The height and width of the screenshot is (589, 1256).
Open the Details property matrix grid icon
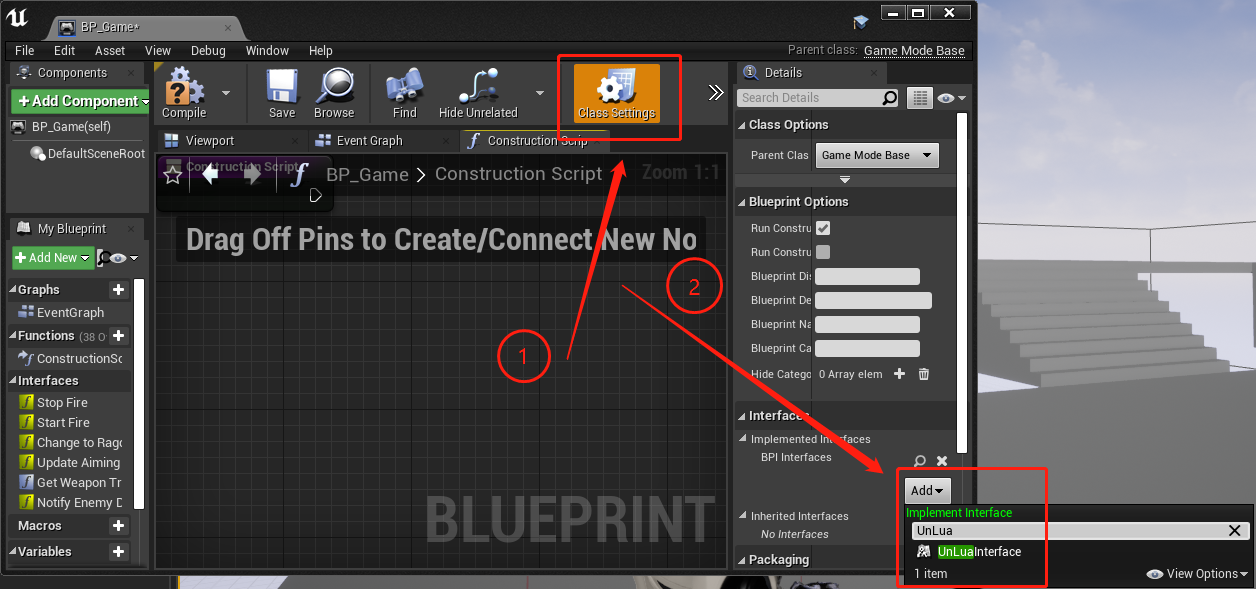(x=919, y=98)
